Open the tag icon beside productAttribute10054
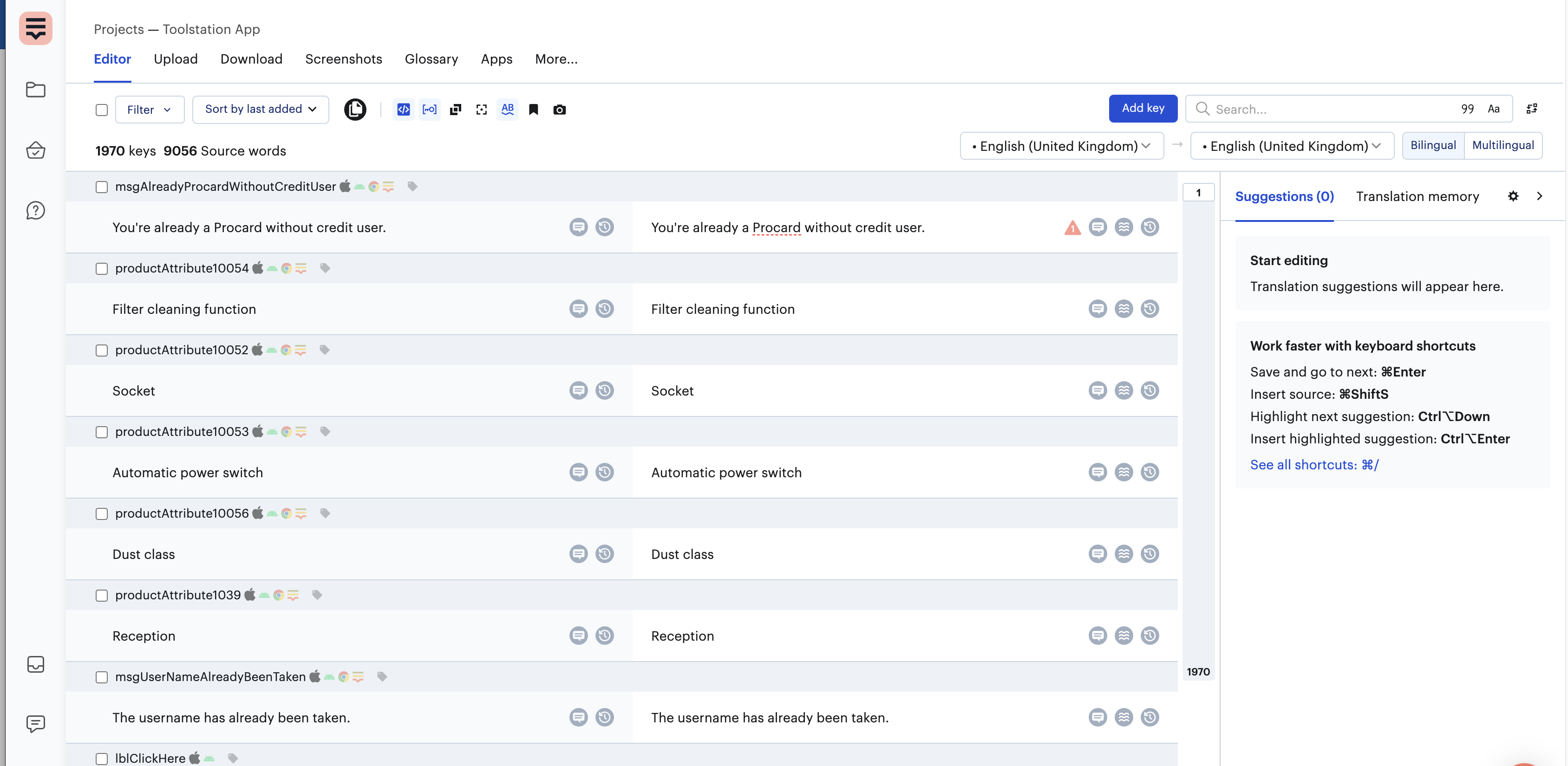1568x766 pixels. pyautogui.click(x=325, y=268)
